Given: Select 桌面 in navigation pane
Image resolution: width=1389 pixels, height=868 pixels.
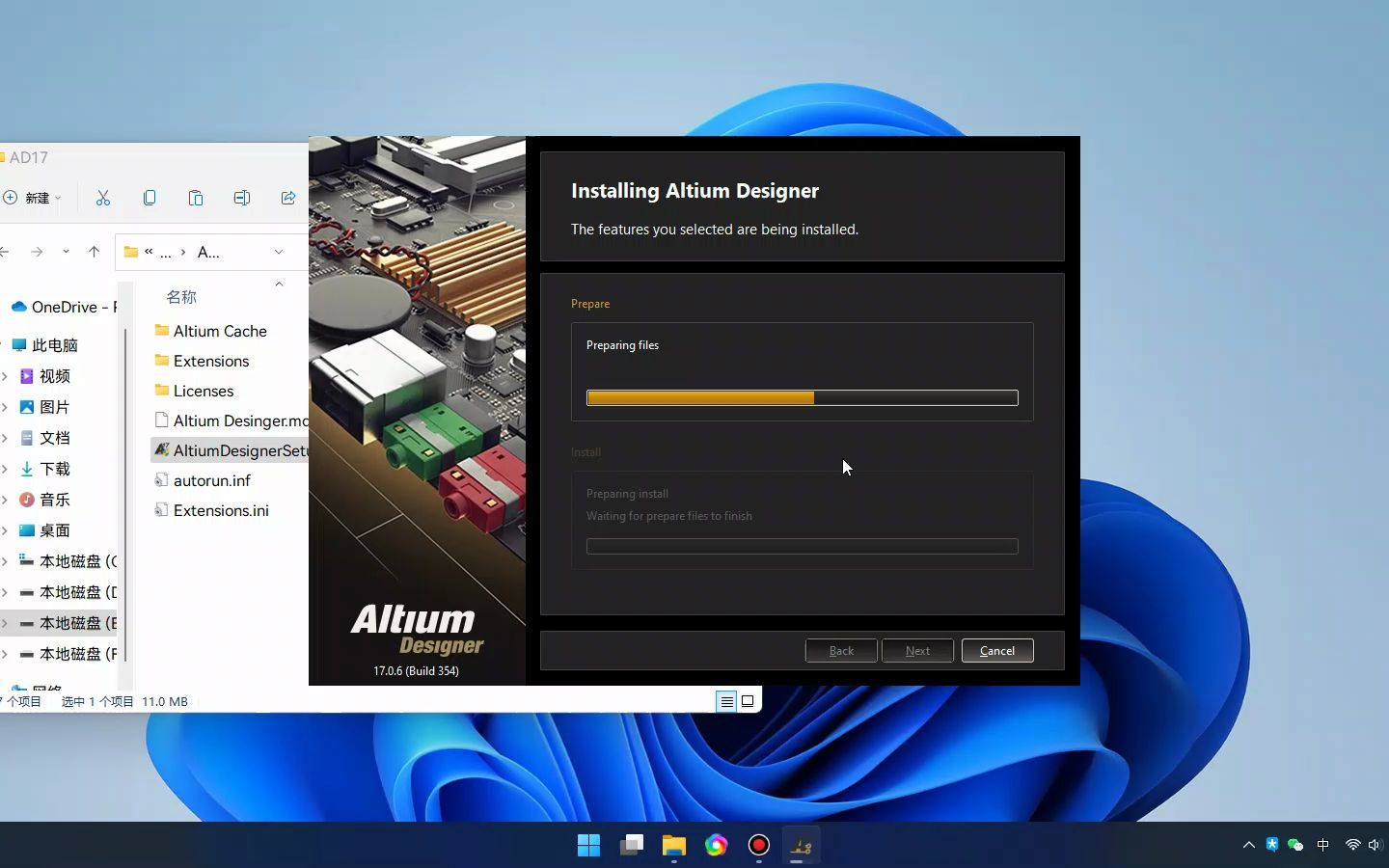Looking at the screenshot, I should 44,530.
